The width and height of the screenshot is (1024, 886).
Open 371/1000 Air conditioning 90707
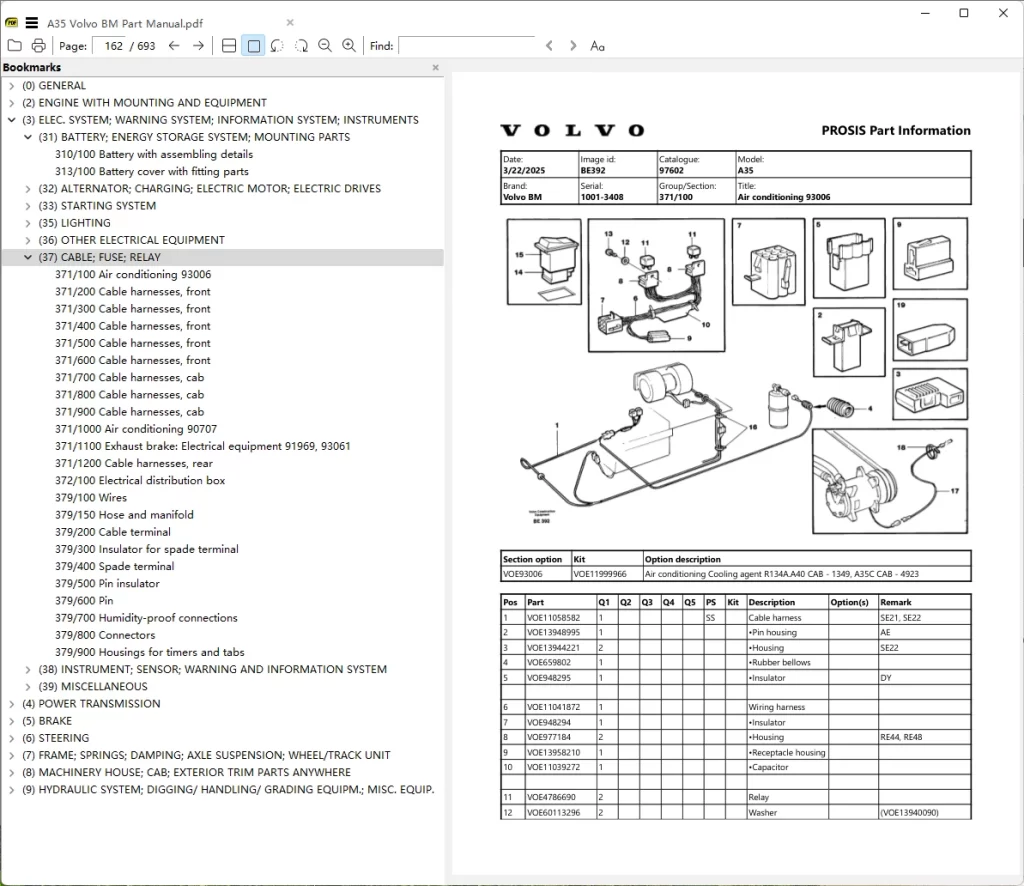tap(136, 429)
